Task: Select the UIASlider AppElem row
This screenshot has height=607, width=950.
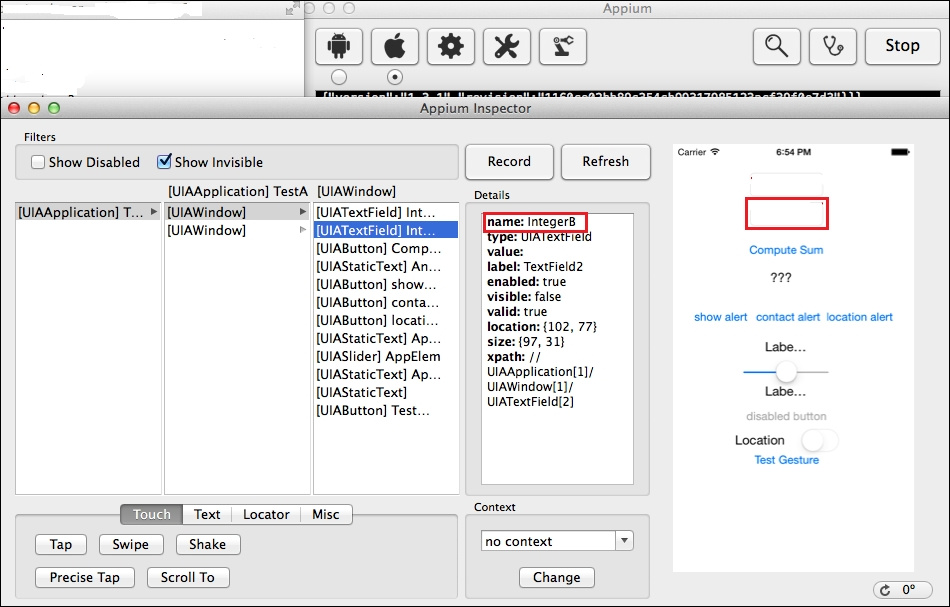Action: pos(386,356)
